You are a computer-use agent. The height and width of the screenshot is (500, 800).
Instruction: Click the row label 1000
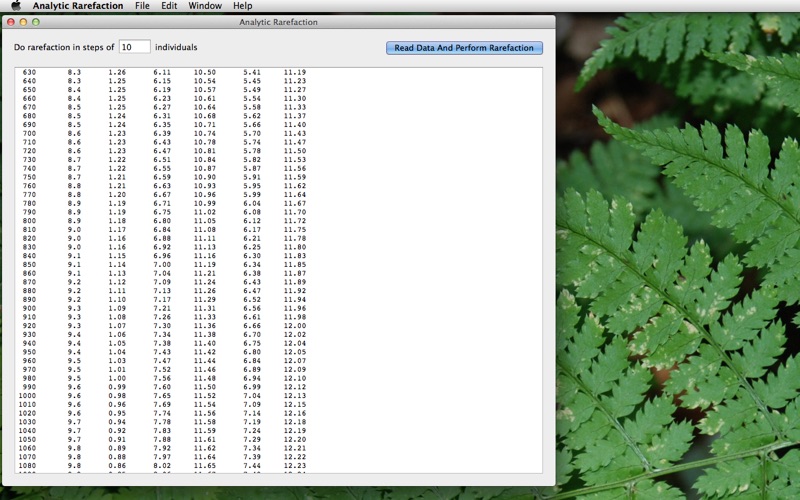(27, 396)
